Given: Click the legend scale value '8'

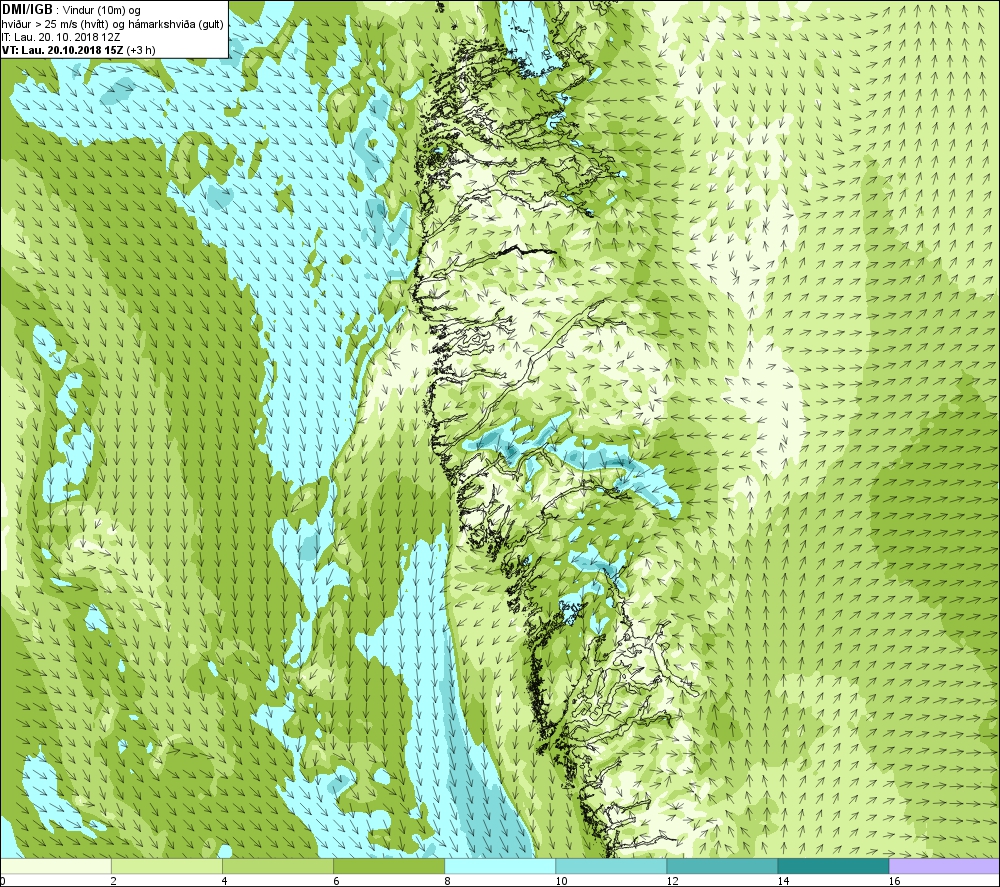Looking at the screenshot, I should 447,881.
